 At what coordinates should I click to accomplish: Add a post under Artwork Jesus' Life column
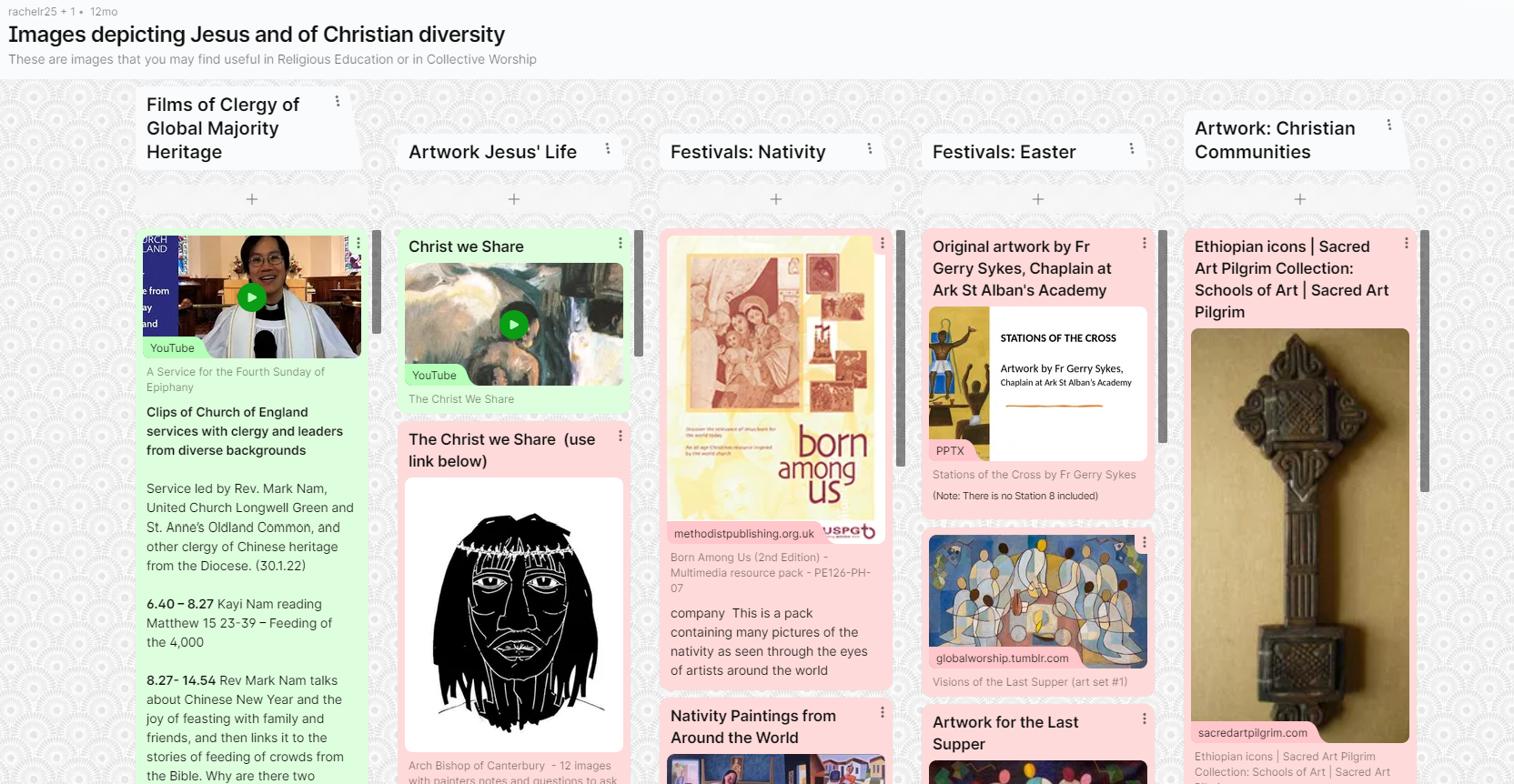point(514,198)
